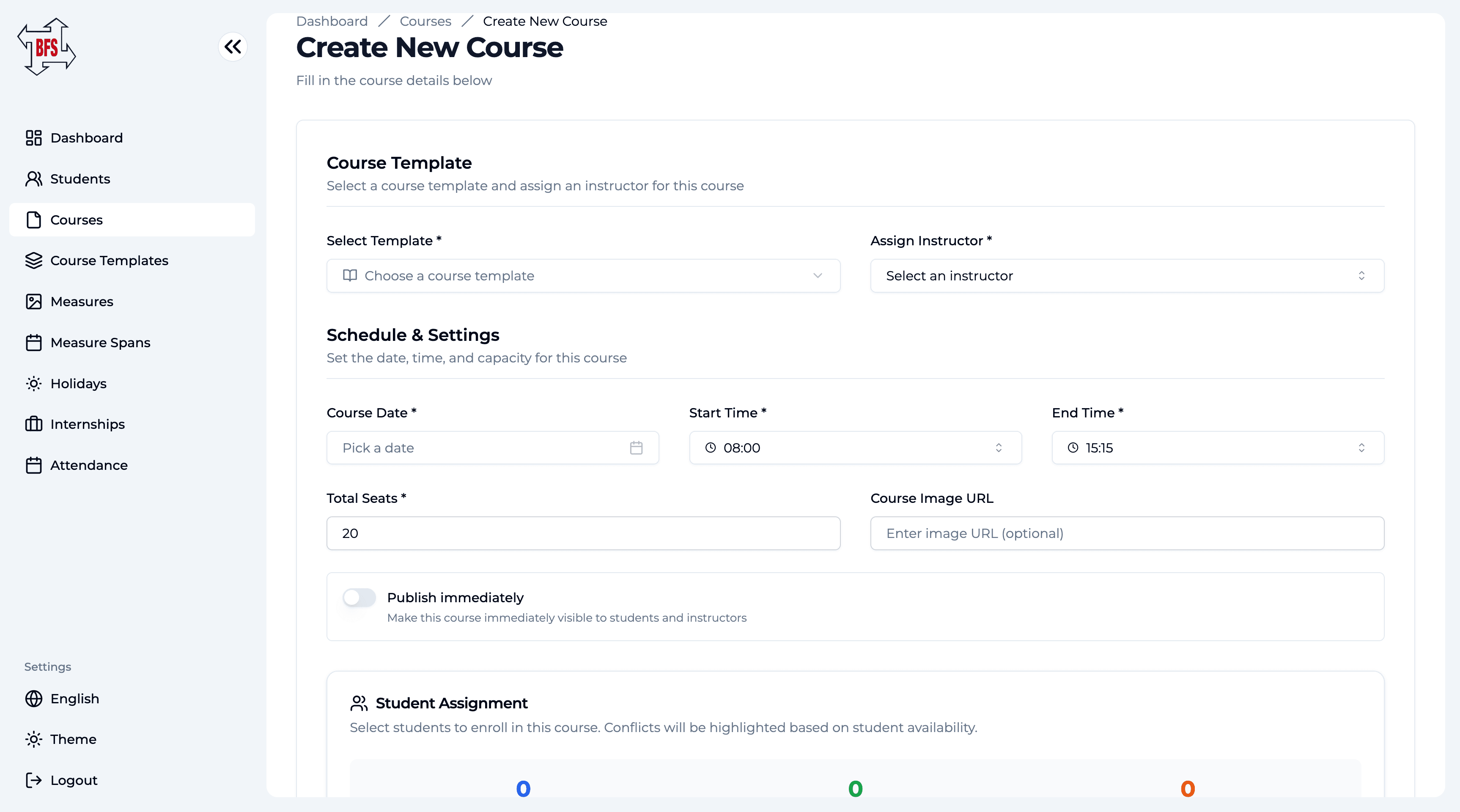The width and height of the screenshot is (1460, 812).
Task: Click the Students people icon
Action: pos(33,178)
